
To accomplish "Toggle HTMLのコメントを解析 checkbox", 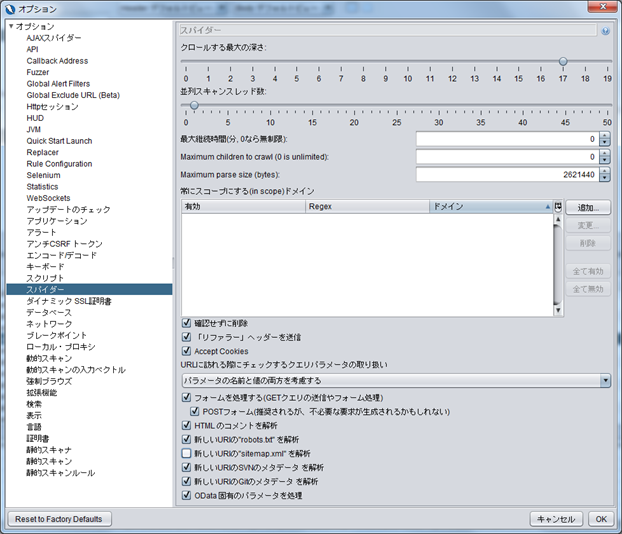I will point(186,425).
